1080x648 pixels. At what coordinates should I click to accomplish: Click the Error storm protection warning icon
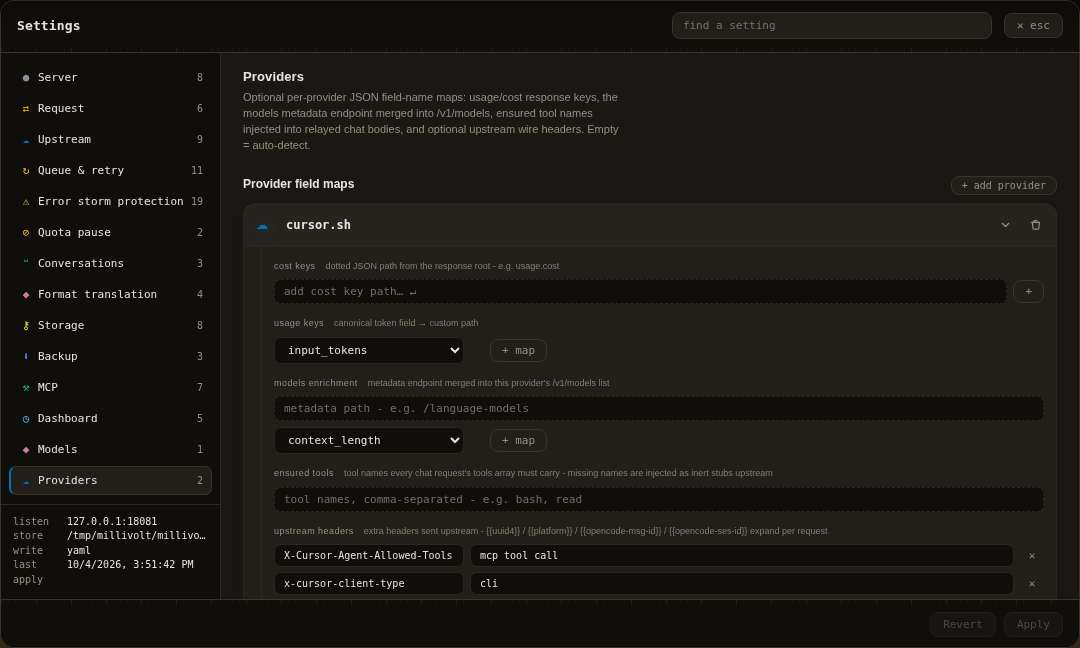[25, 202]
